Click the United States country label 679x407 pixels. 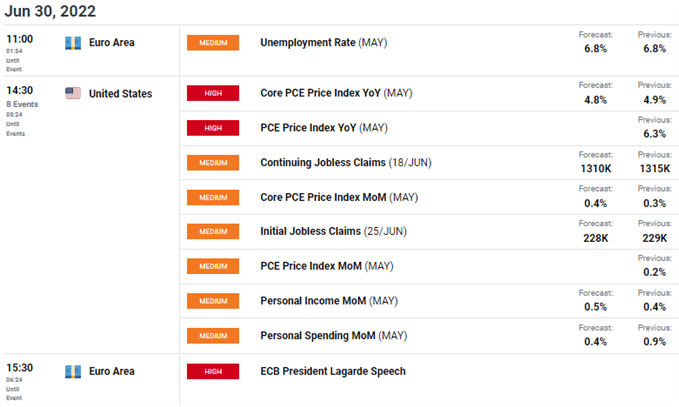pos(120,93)
